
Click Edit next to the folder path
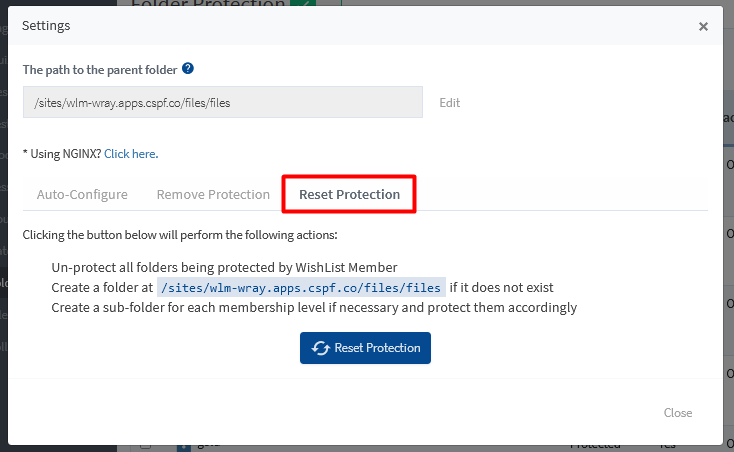tap(450, 102)
